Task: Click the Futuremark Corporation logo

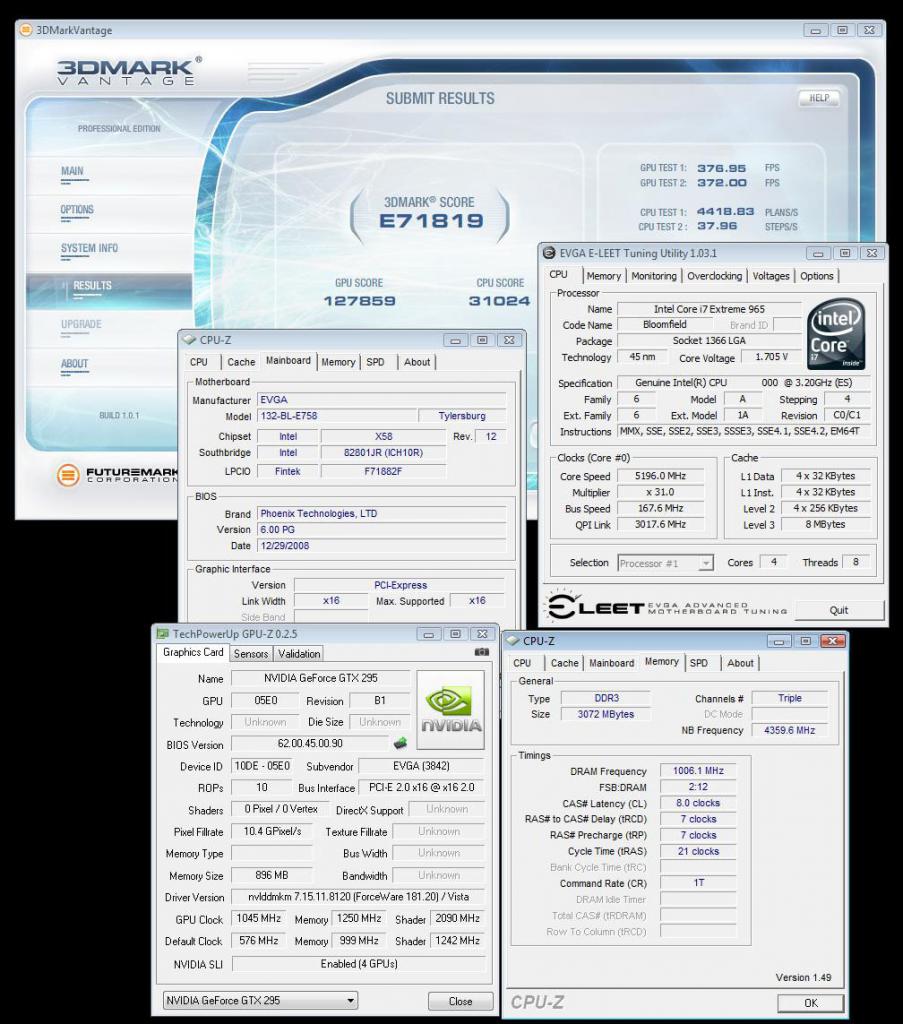Action: [x=118, y=475]
